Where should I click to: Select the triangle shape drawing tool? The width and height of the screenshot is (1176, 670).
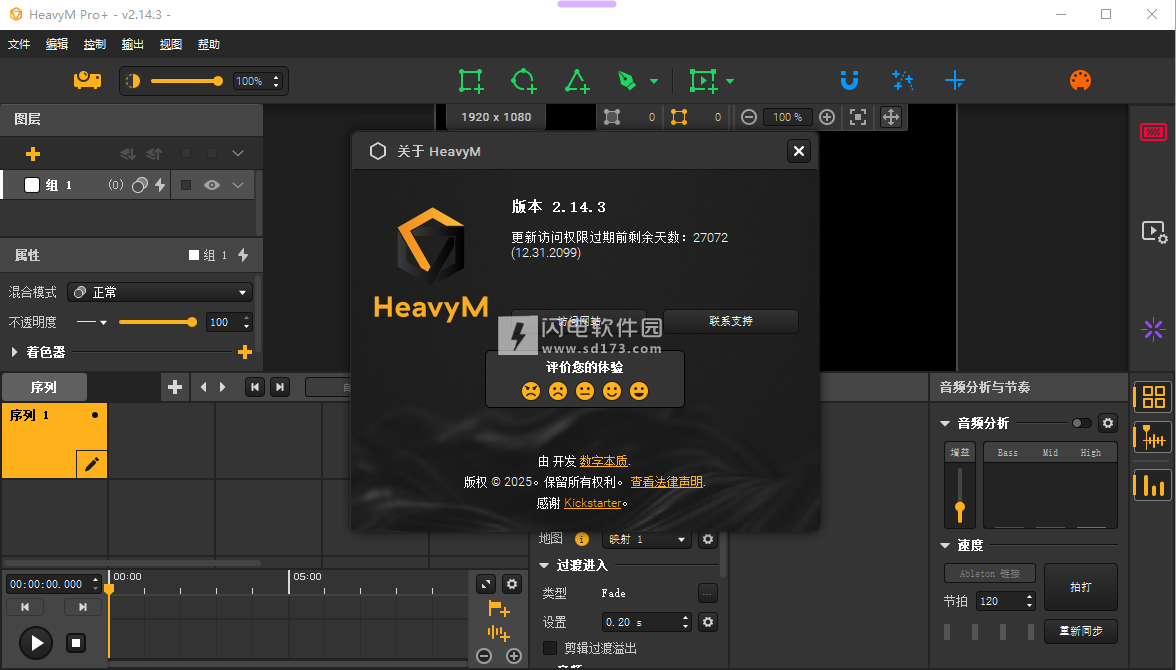[577, 81]
